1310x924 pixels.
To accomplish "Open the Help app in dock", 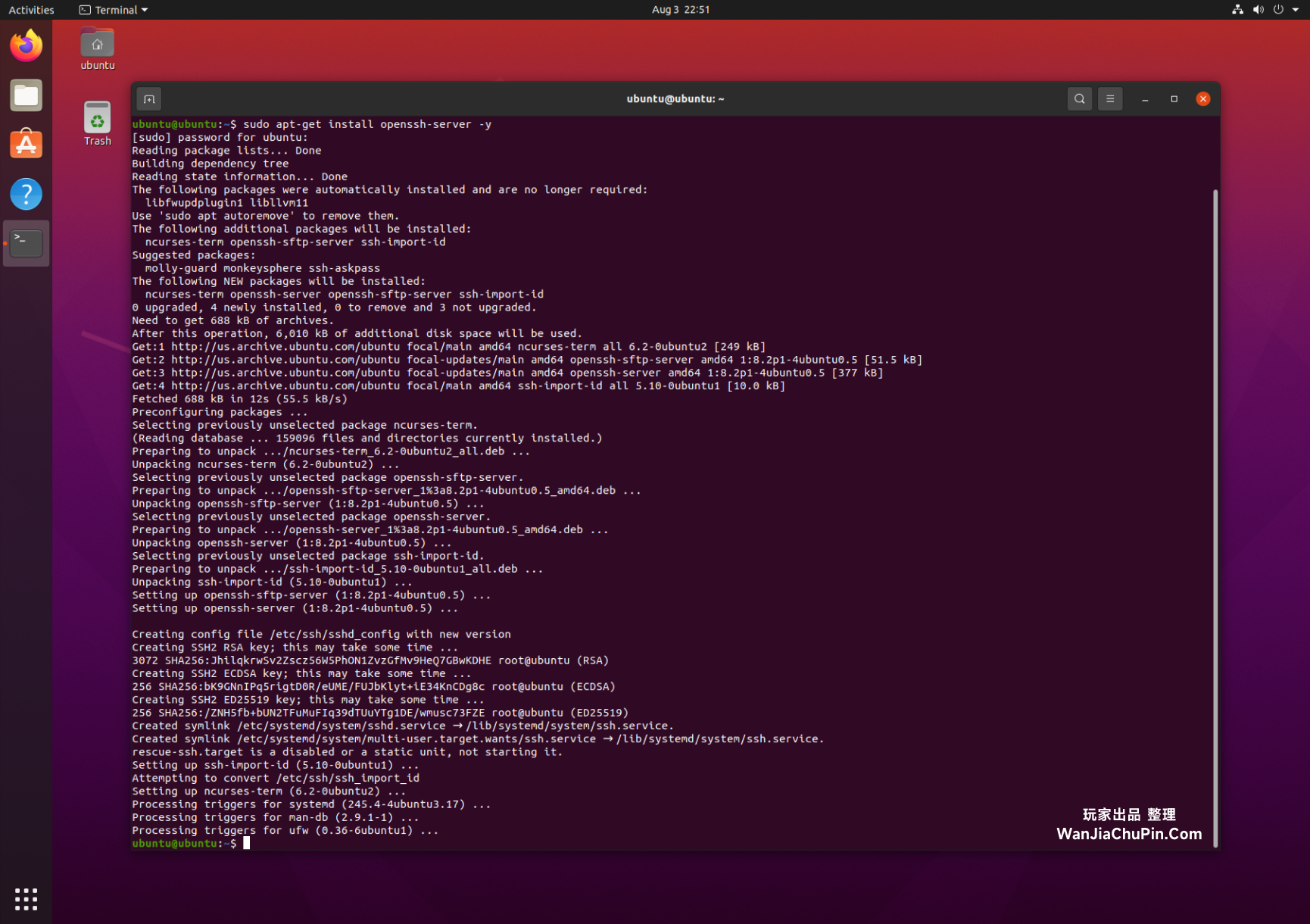I will pos(27,194).
